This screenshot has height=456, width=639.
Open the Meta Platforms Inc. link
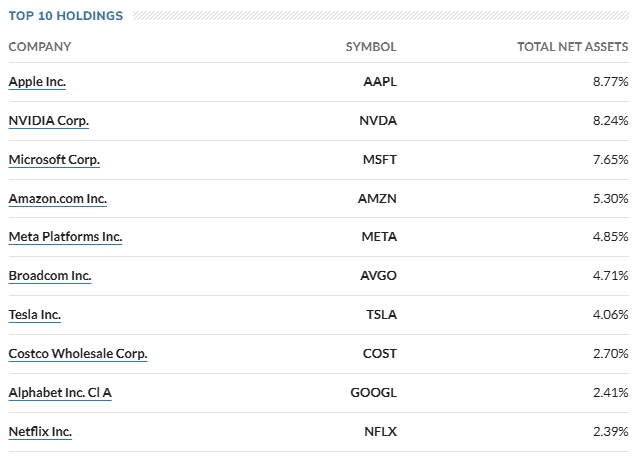click(x=65, y=237)
